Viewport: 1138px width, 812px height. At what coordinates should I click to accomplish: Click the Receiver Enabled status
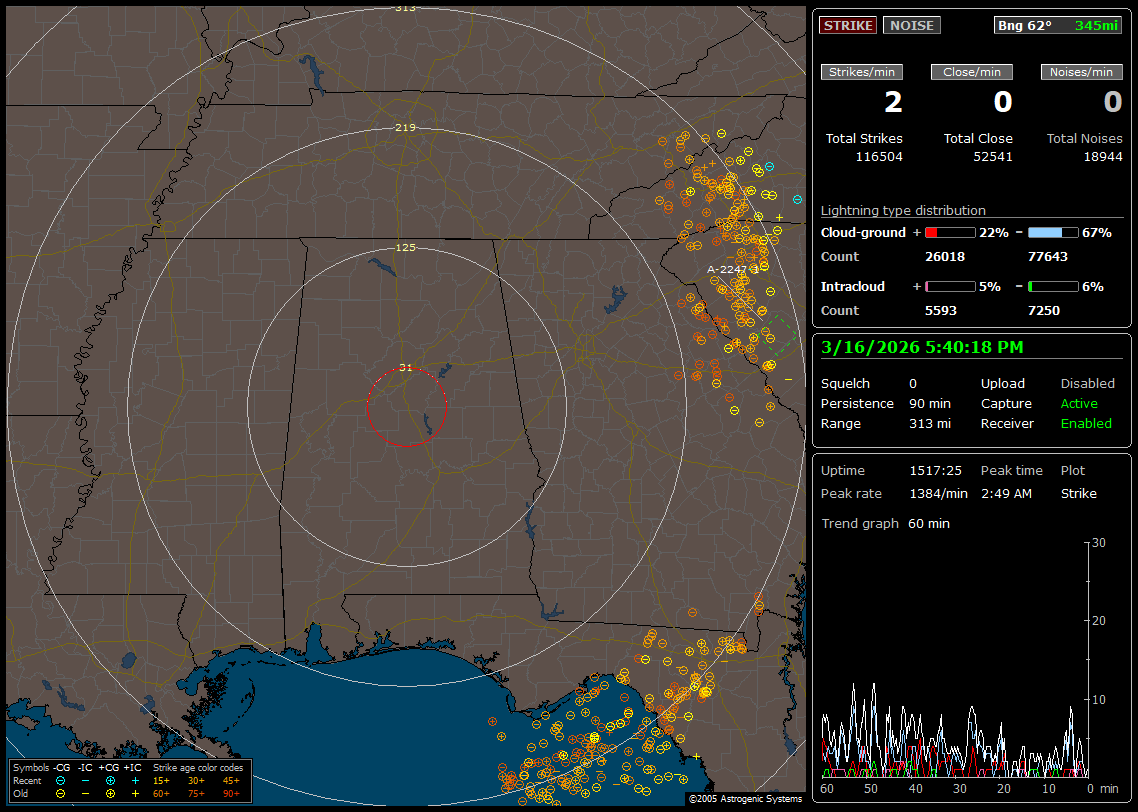(1085, 423)
